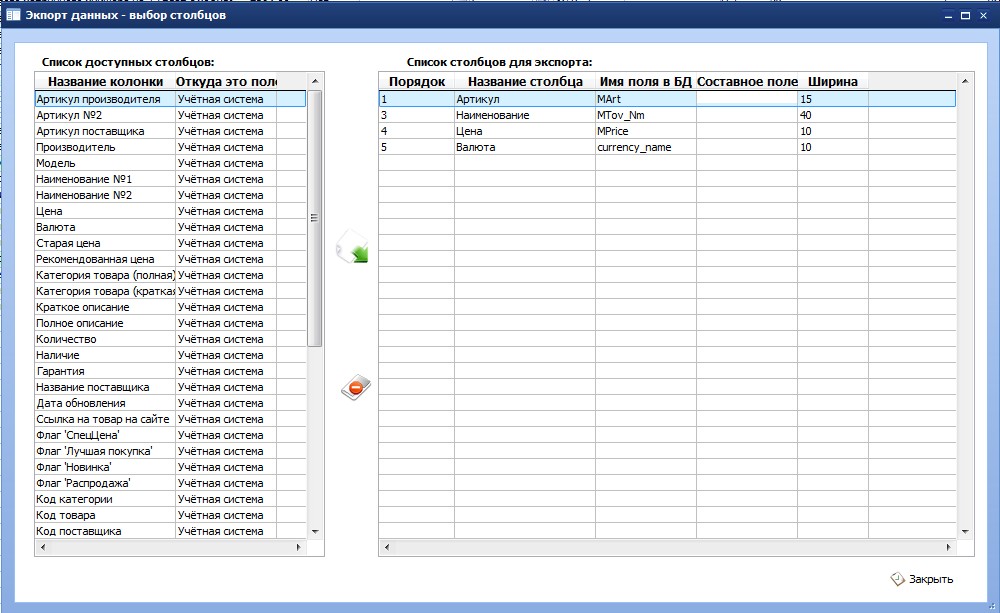Select row Флаг 'Новинка'

170,467
